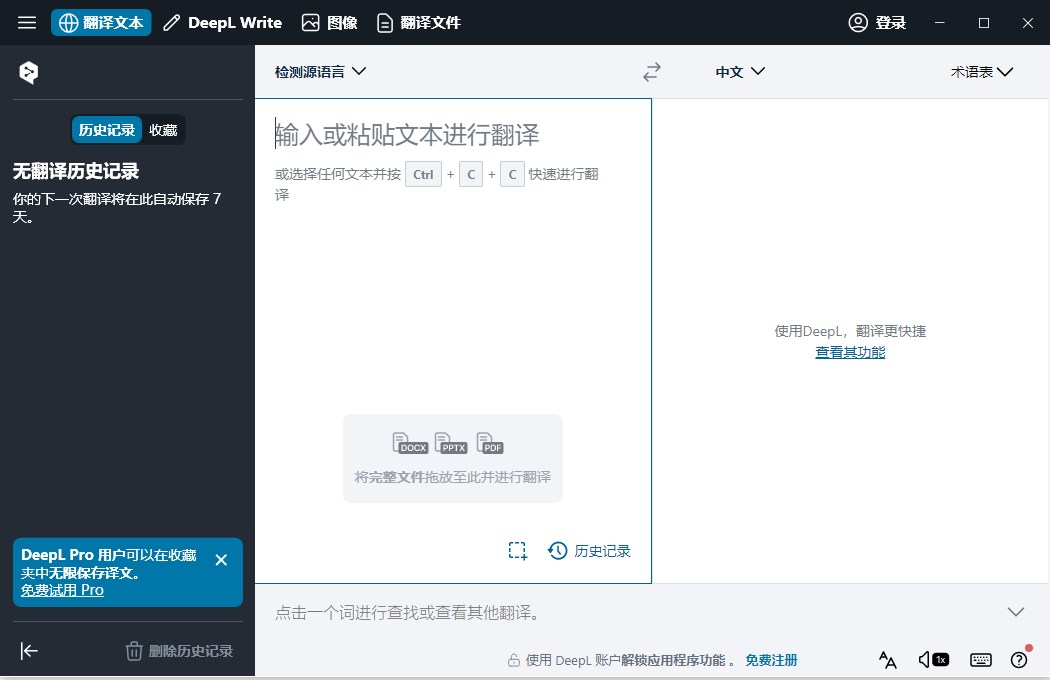The height and width of the screenshot is (680, 1050).
Task: Collapse the history sidebar
Action: coord(29,651)
